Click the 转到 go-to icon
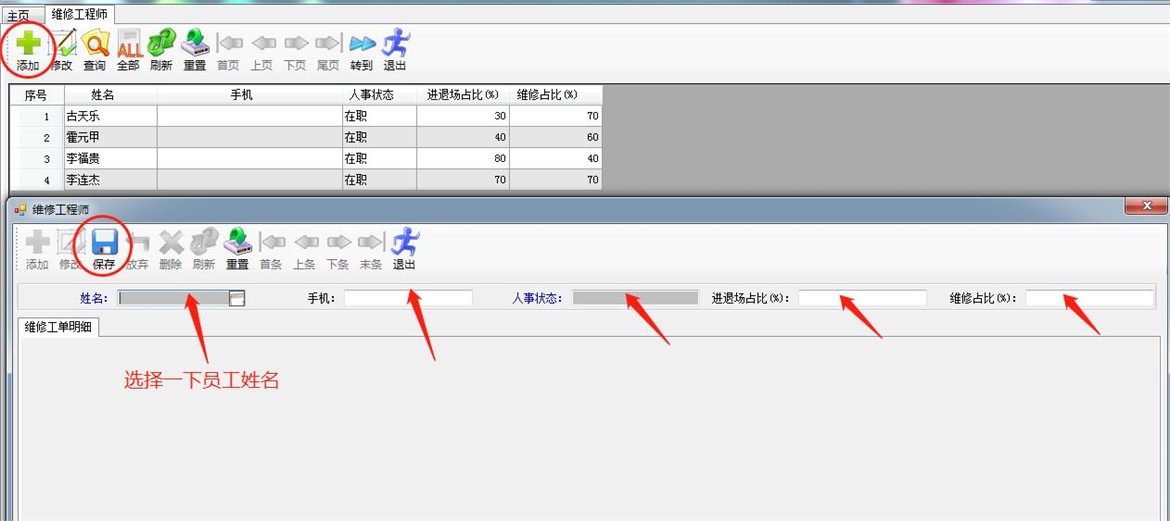 362,43
